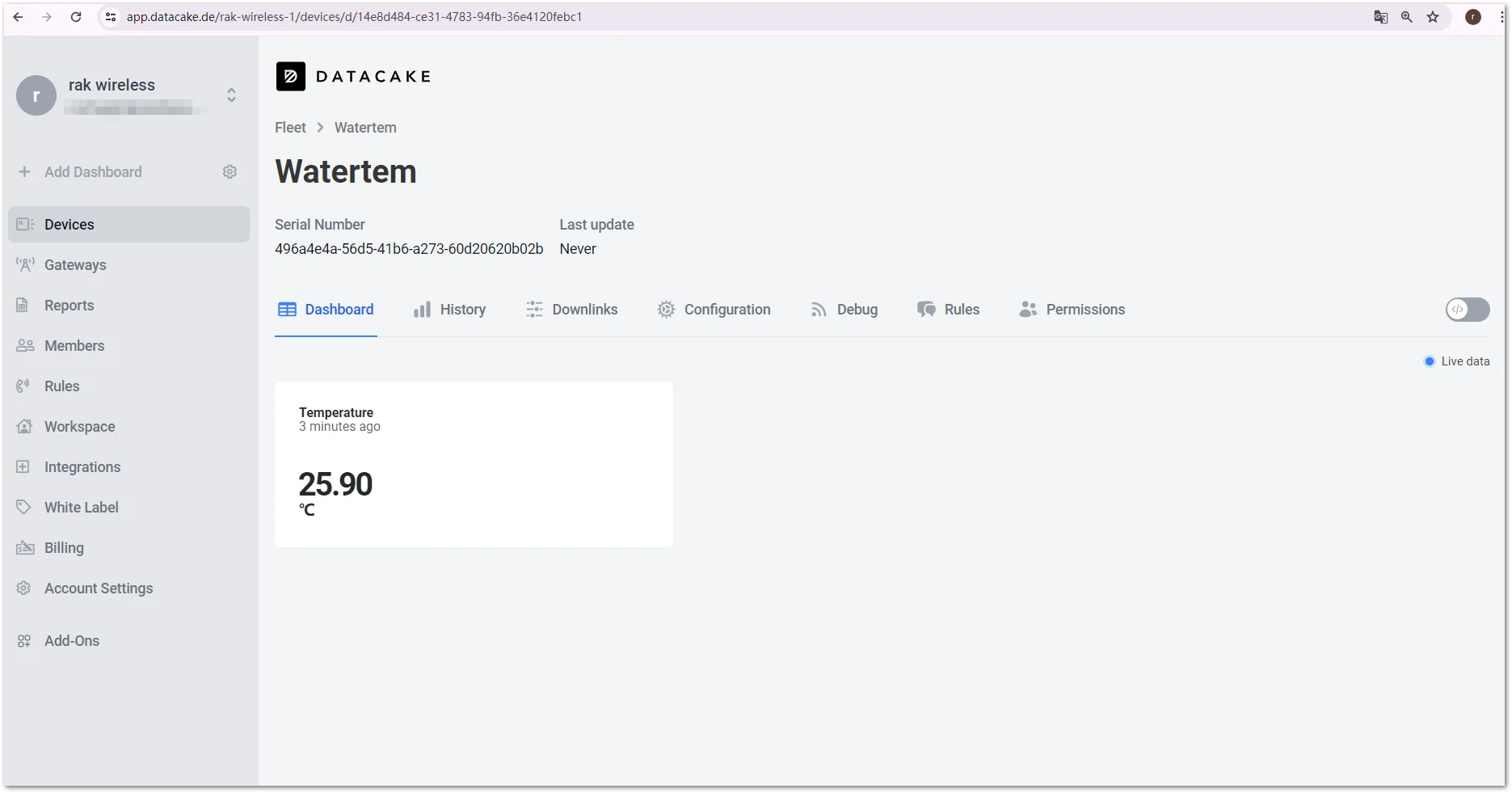Click the Watertem breadcrumb link
The height and width of the screenshot is (793, 1512).
coord(365,128)
